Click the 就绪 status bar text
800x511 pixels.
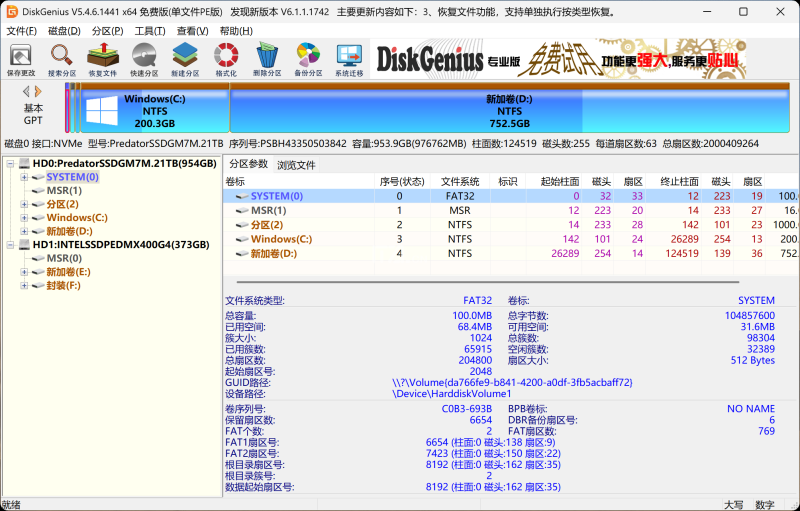(11, 504)
